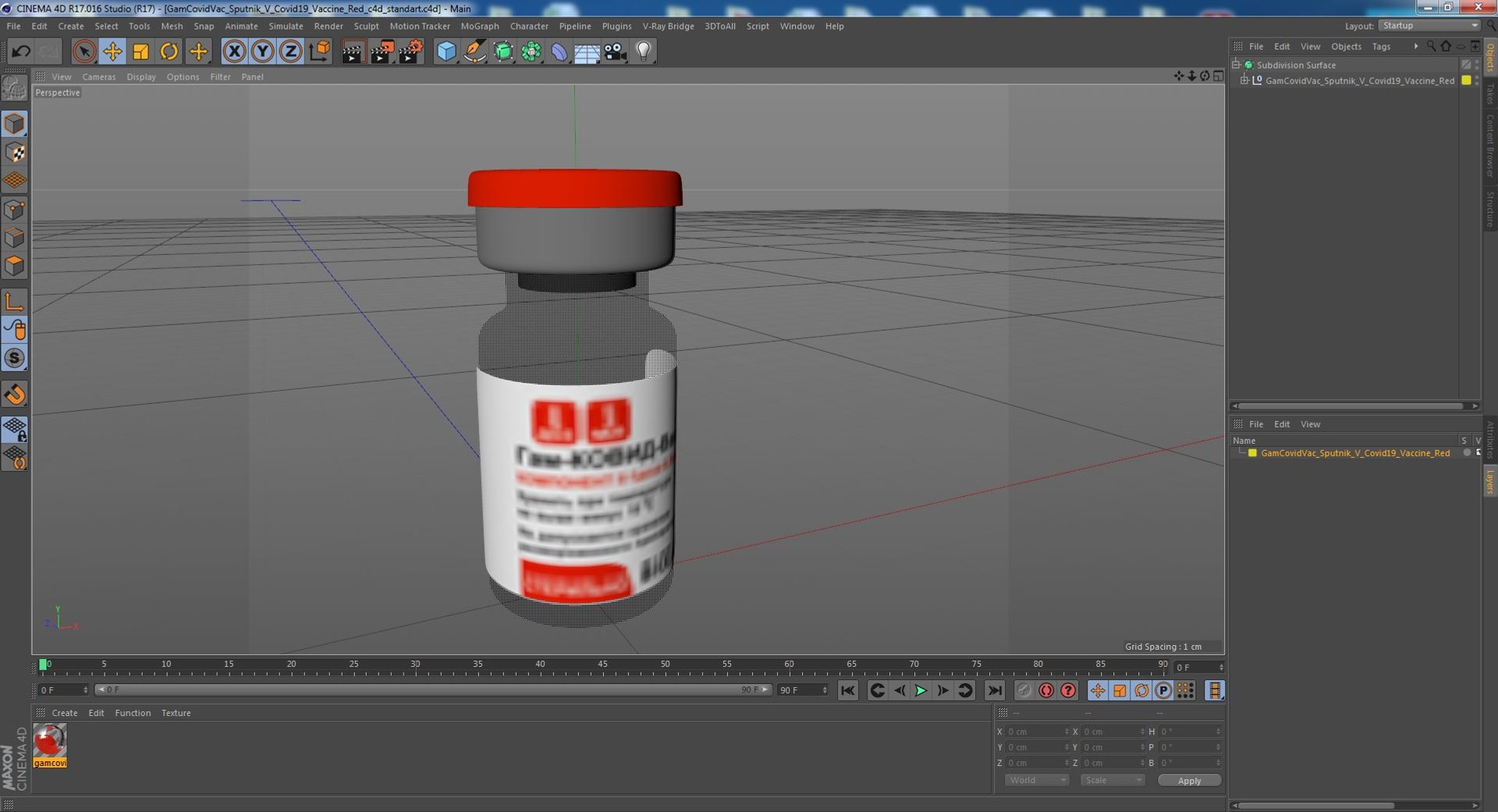Select the Move tool in the top toolbar
This screenshot has width=1498, height=812.
coord(112,51)
